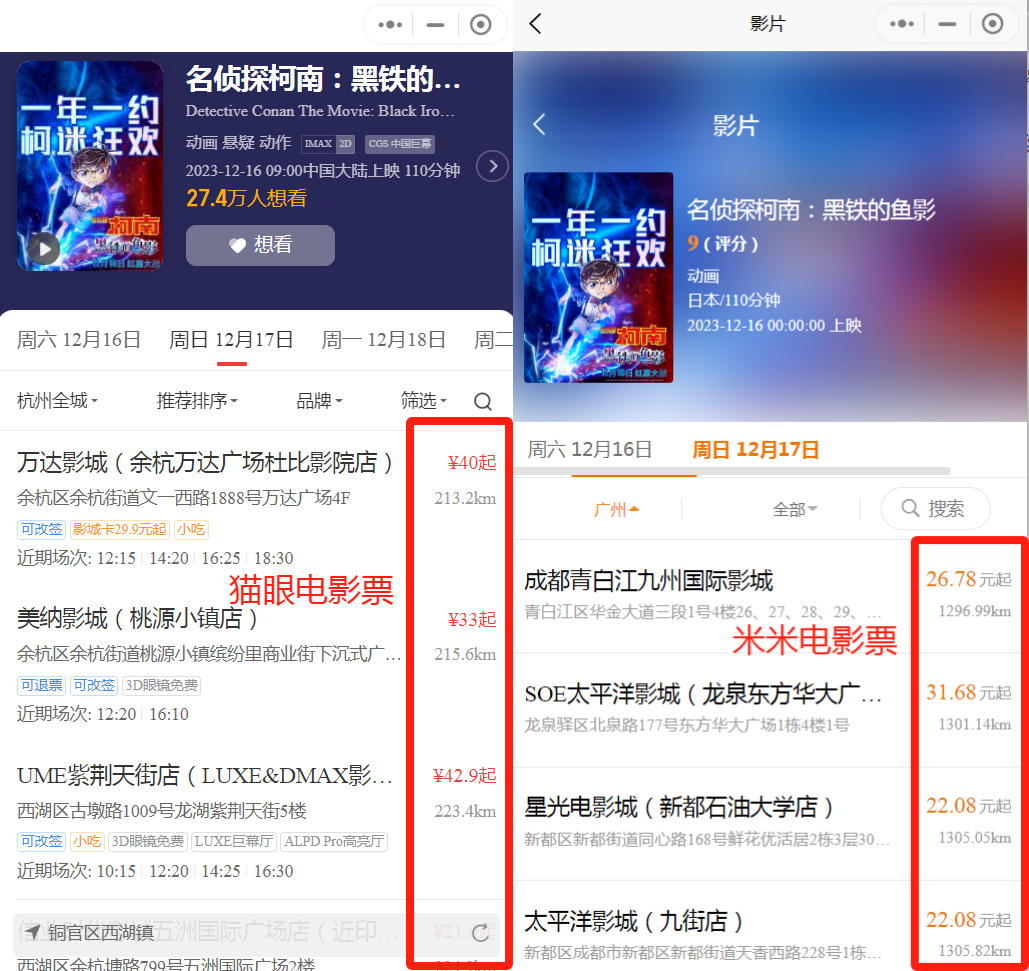Select 周六 12月16日 in the Maoyan date tabs
Viewport: 1029px width, 971px height.
coord(78,340)
